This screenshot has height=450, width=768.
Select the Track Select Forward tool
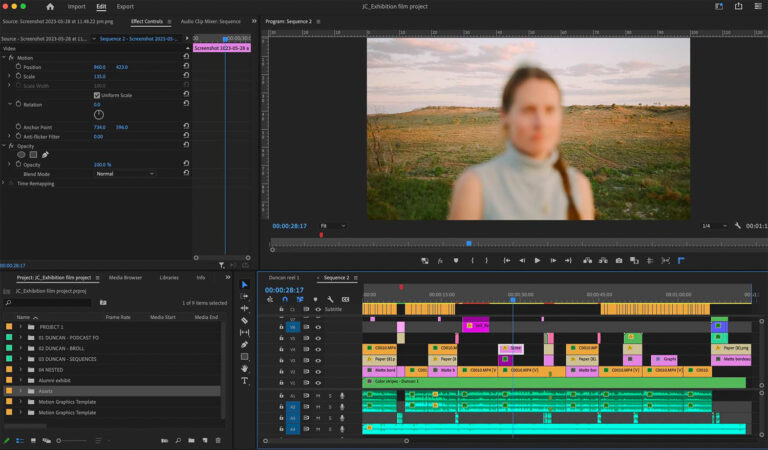tap(244, 296)
